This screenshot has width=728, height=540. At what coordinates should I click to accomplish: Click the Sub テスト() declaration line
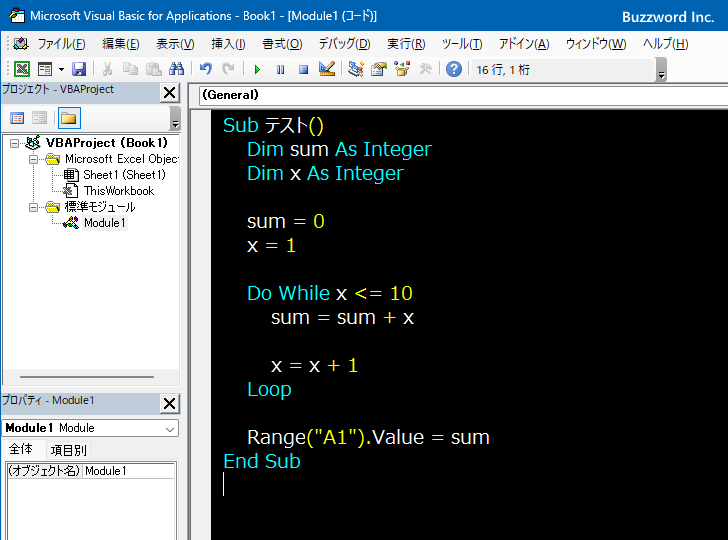(273, 125)
